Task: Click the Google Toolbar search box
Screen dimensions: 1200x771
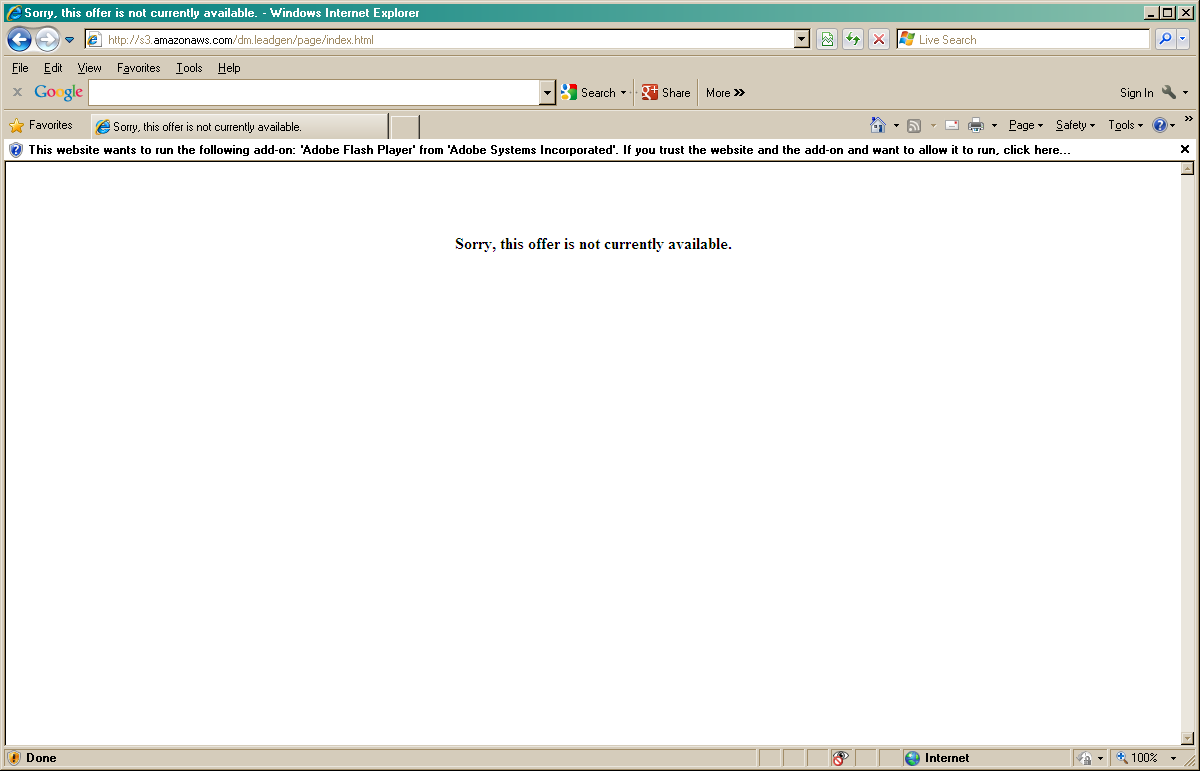Action: tap(314, 93)
